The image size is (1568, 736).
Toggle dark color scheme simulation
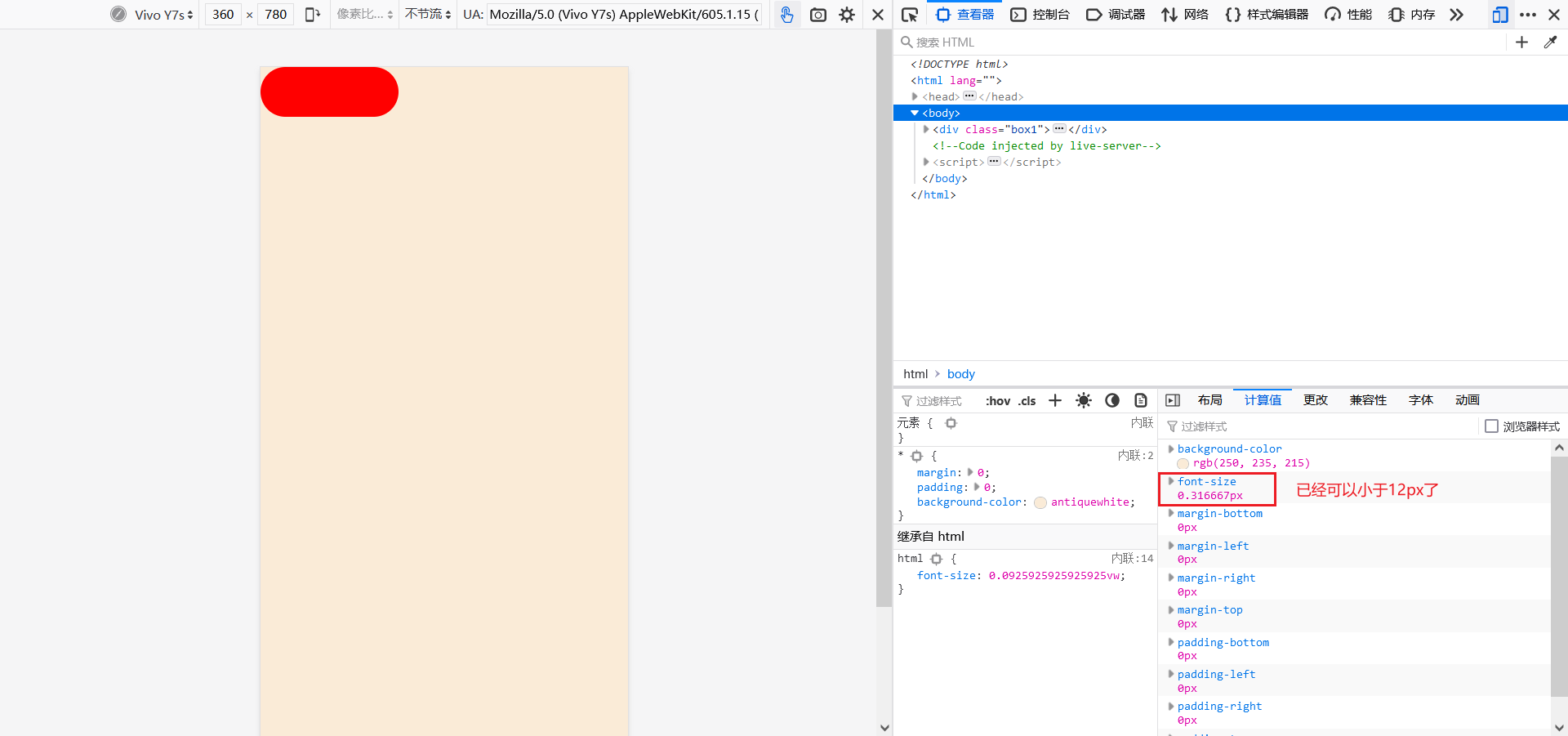[1112, 400]
